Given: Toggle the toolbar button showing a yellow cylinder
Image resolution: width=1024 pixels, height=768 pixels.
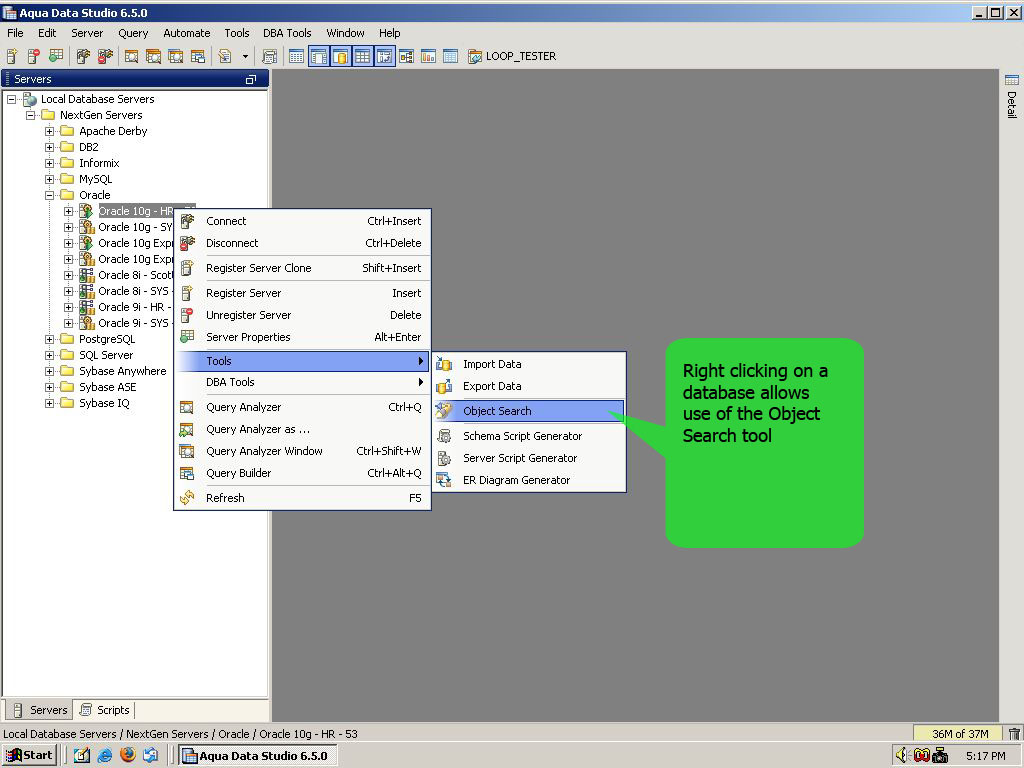Looking at the screenshot, I should (x=340, y=56).
